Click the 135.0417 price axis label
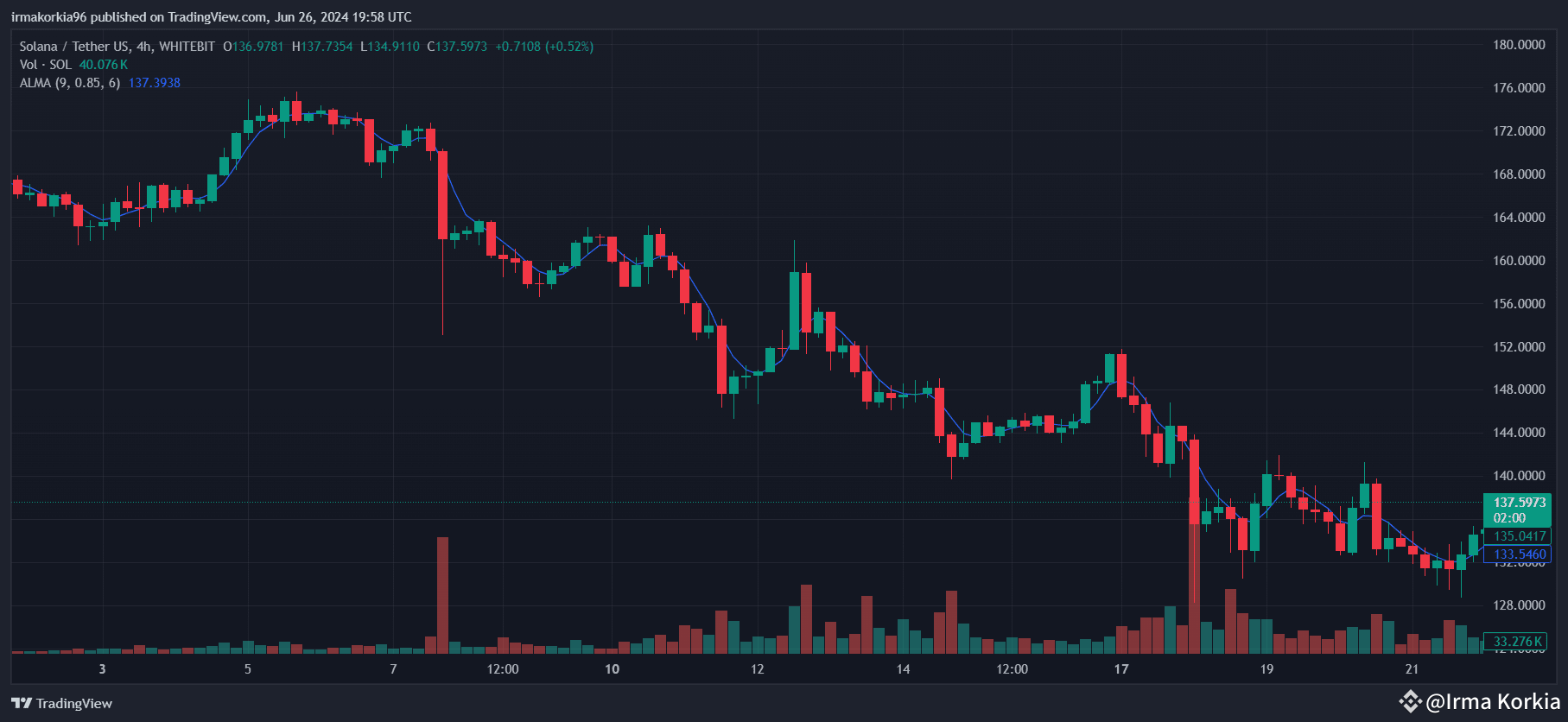1568x722 pixels. 1519,536
